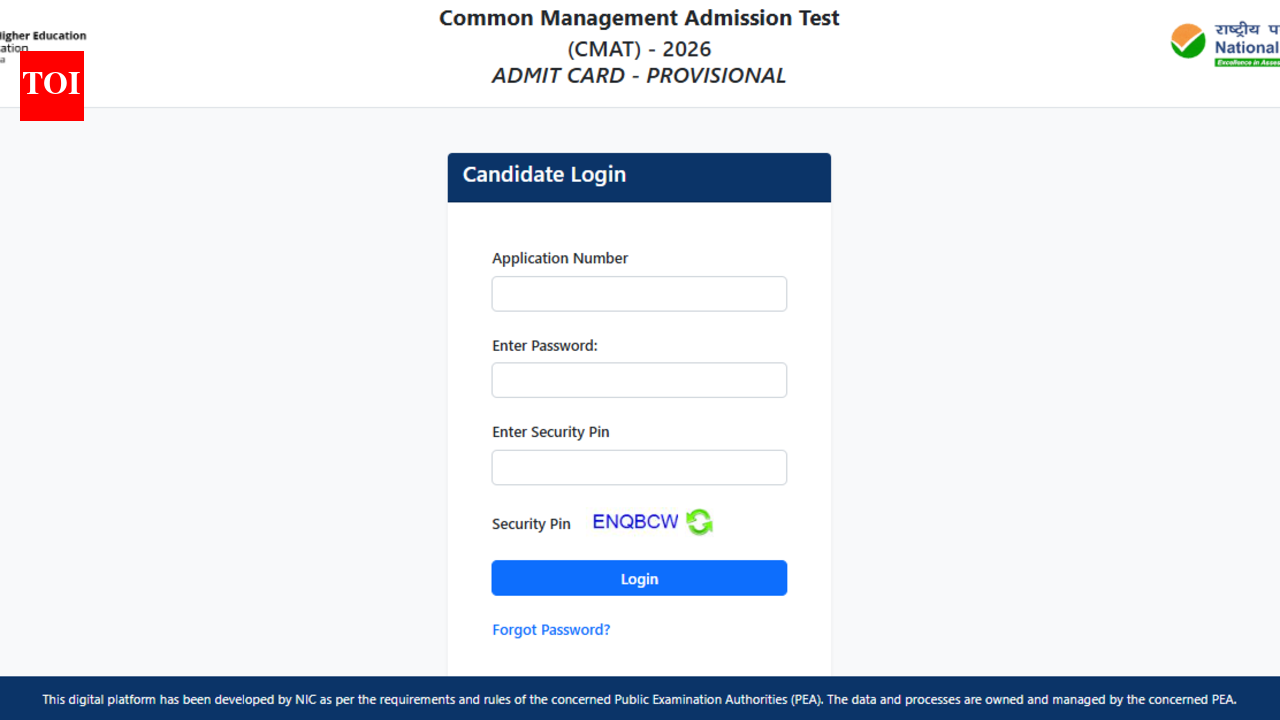Viewport: 1280px width, 720px height.
Task: Click the Security Pin label text
Action: pos(531,523)
